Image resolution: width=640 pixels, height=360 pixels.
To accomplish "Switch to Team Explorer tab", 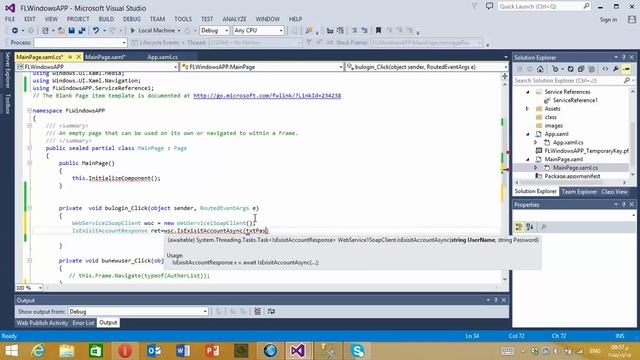I will pyautogui.click(x=579, y=191).
